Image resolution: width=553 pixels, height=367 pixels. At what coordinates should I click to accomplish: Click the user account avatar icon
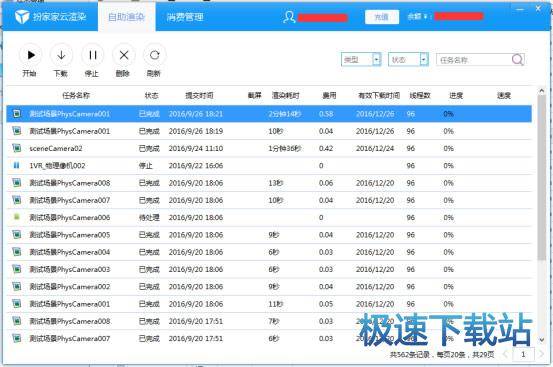click(x=289, y=17)
